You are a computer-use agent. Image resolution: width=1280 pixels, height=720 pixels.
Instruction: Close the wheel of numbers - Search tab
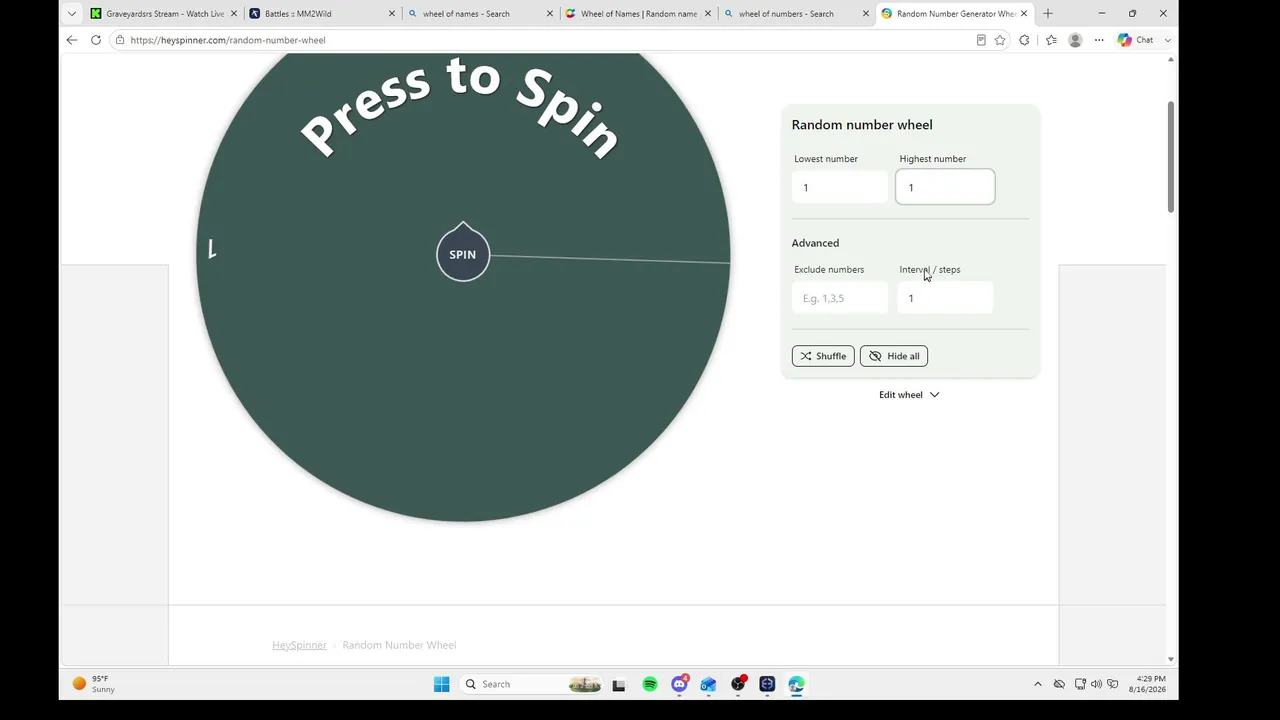(x=865, y=14)
